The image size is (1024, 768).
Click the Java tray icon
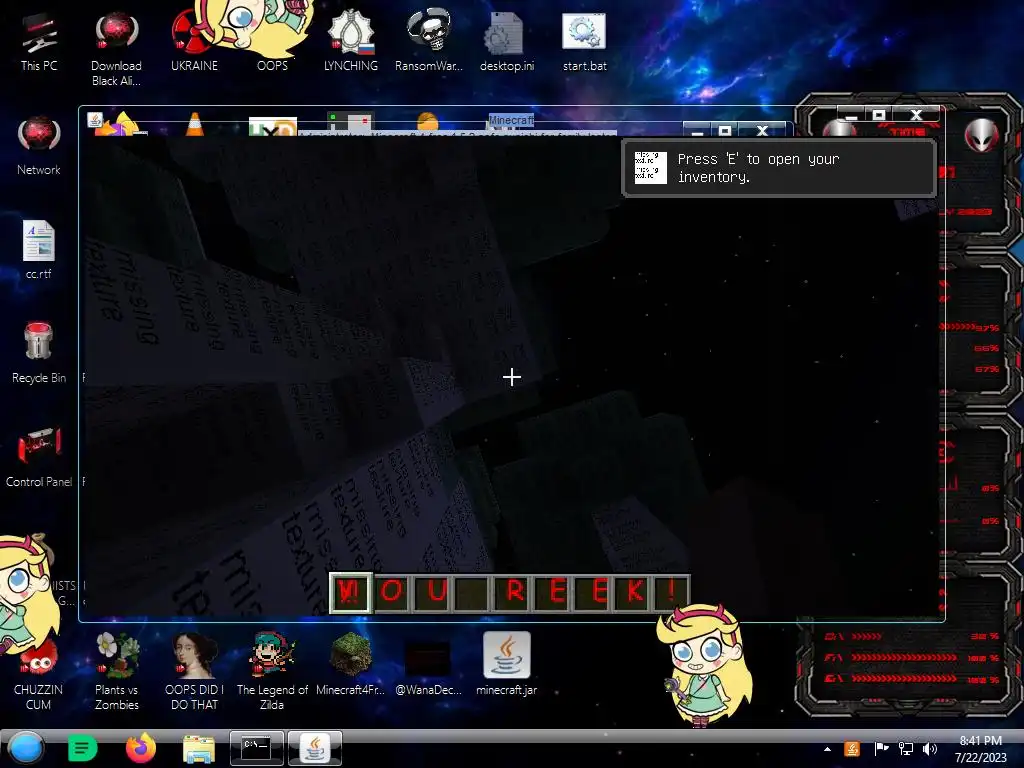click(852, 748)
